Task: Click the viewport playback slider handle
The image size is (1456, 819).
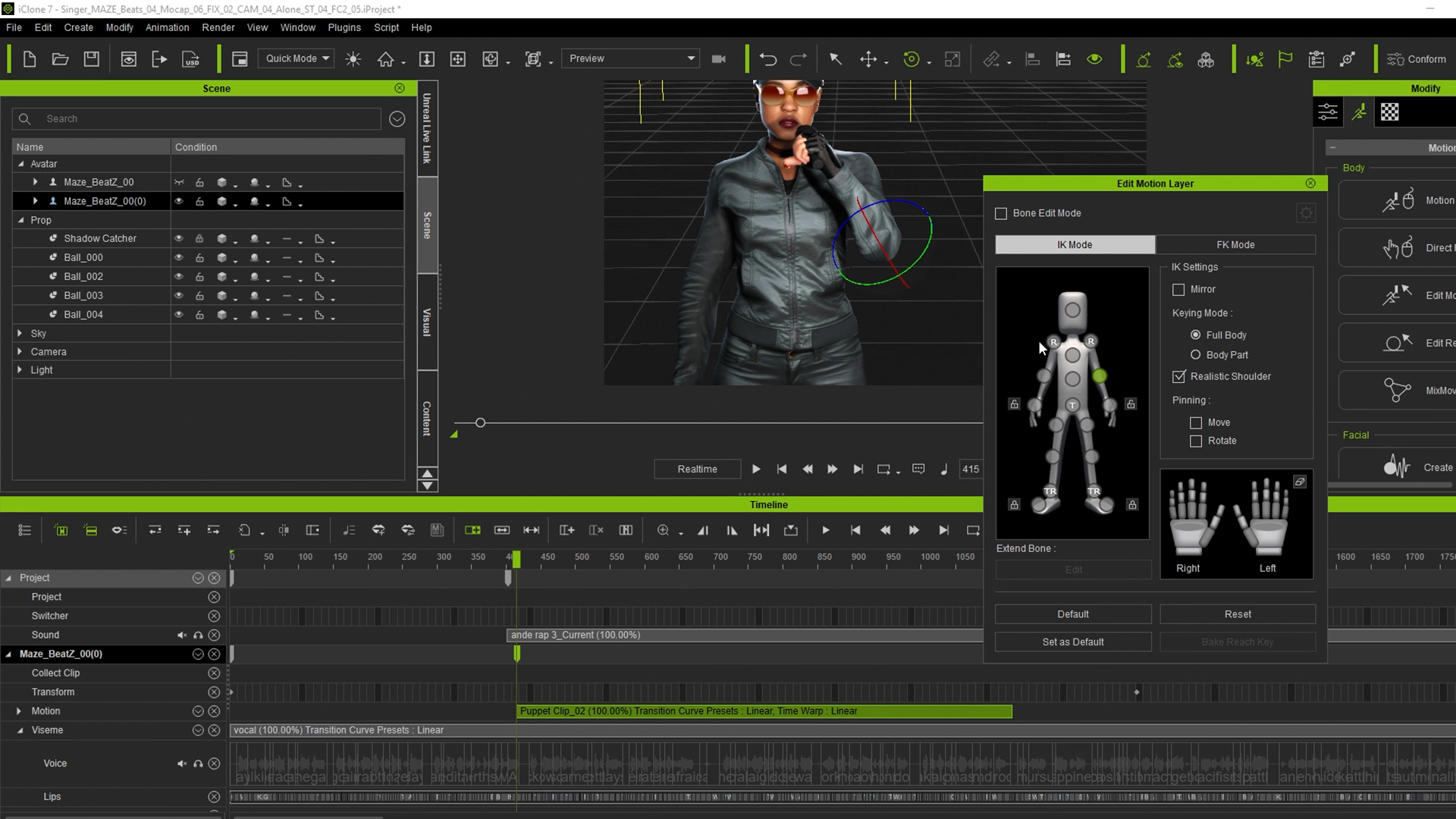Action: point(480,423)
